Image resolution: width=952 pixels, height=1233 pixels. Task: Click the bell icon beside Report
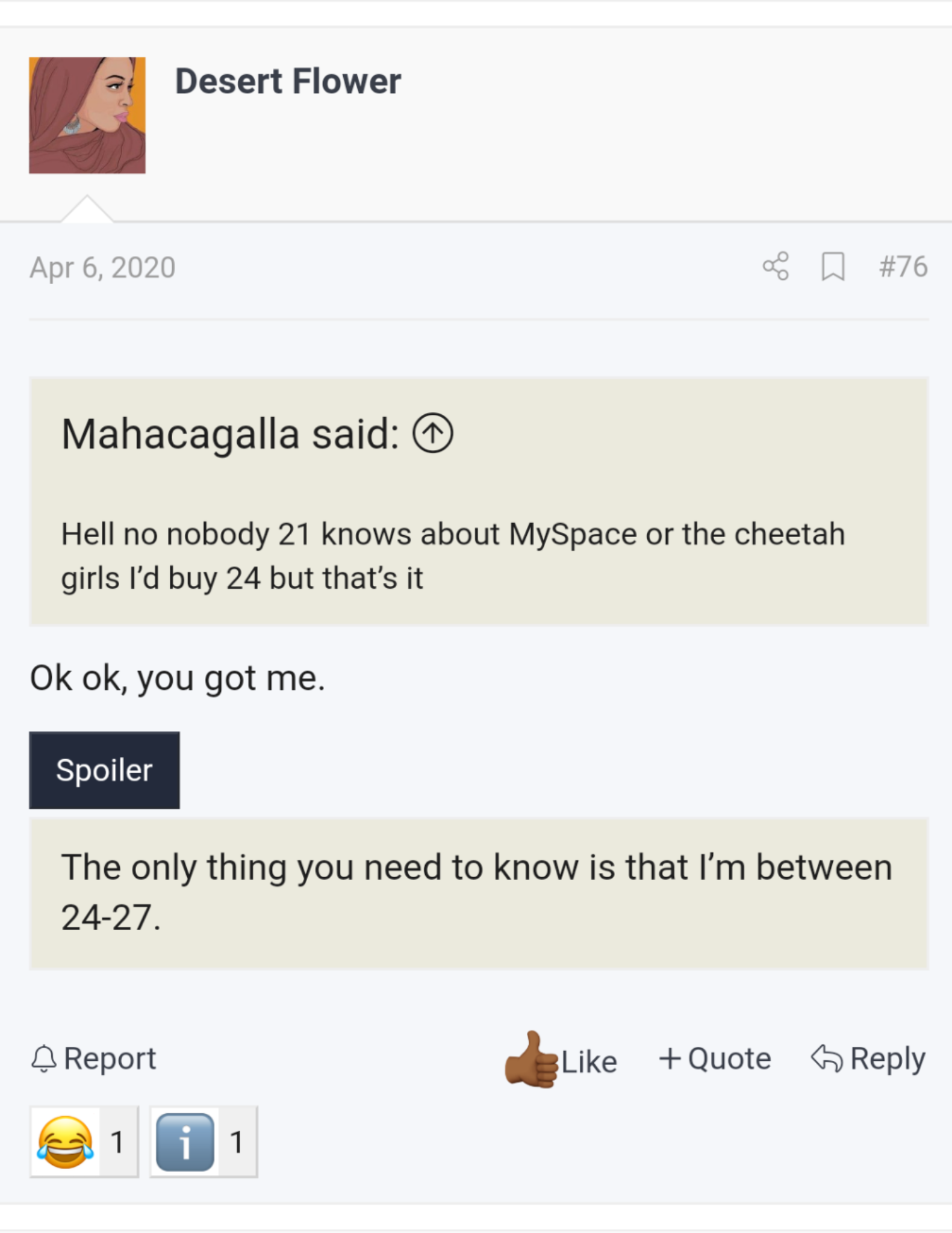pyautogui.click(x=43, y=1058)
